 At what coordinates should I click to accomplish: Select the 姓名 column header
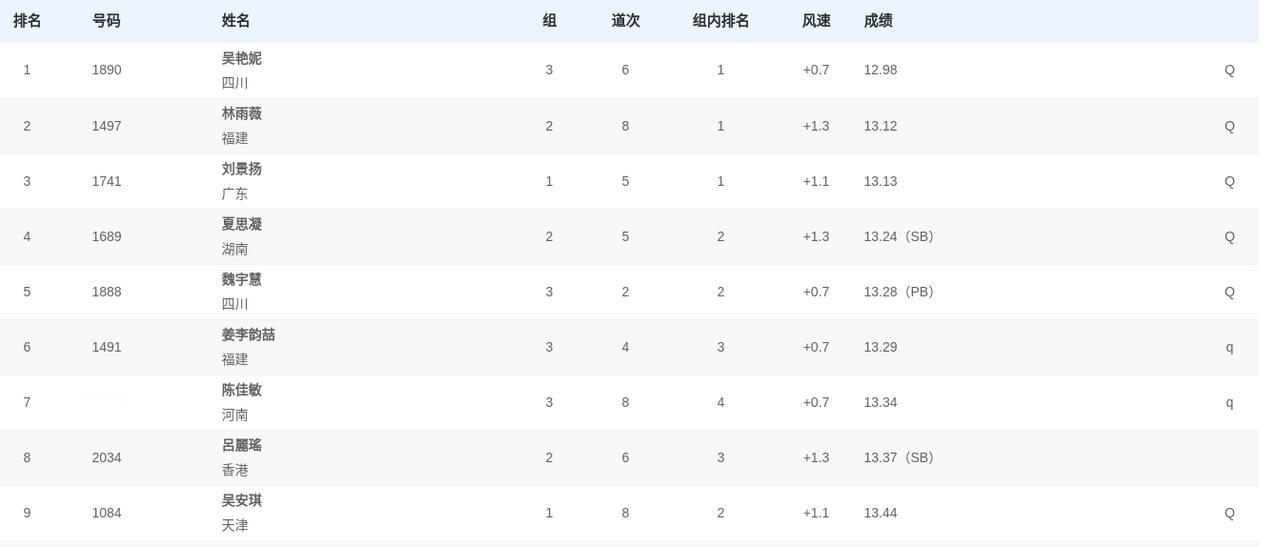[x=236, y=21]
